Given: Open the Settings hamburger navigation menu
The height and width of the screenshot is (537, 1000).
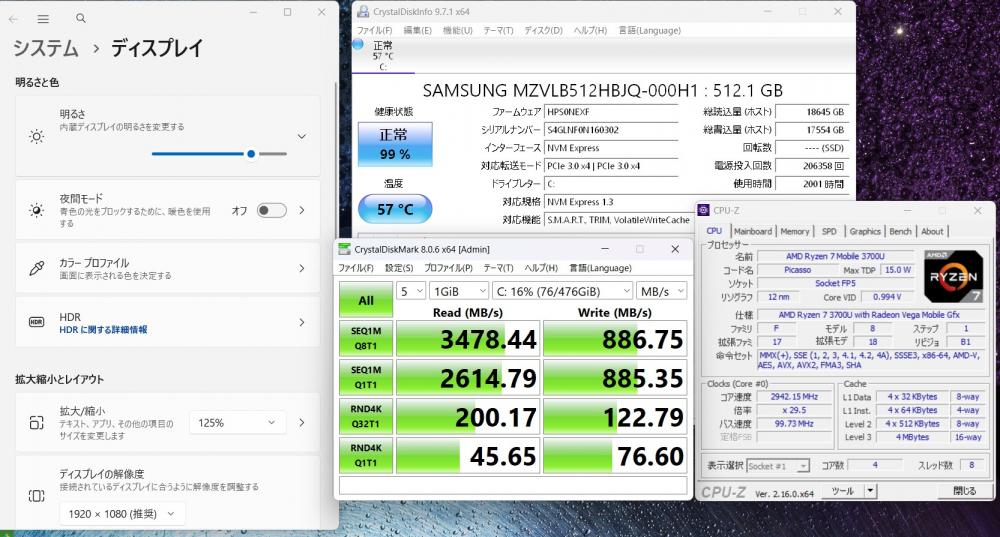Looking at the screenshot, I should click(43, 19).
